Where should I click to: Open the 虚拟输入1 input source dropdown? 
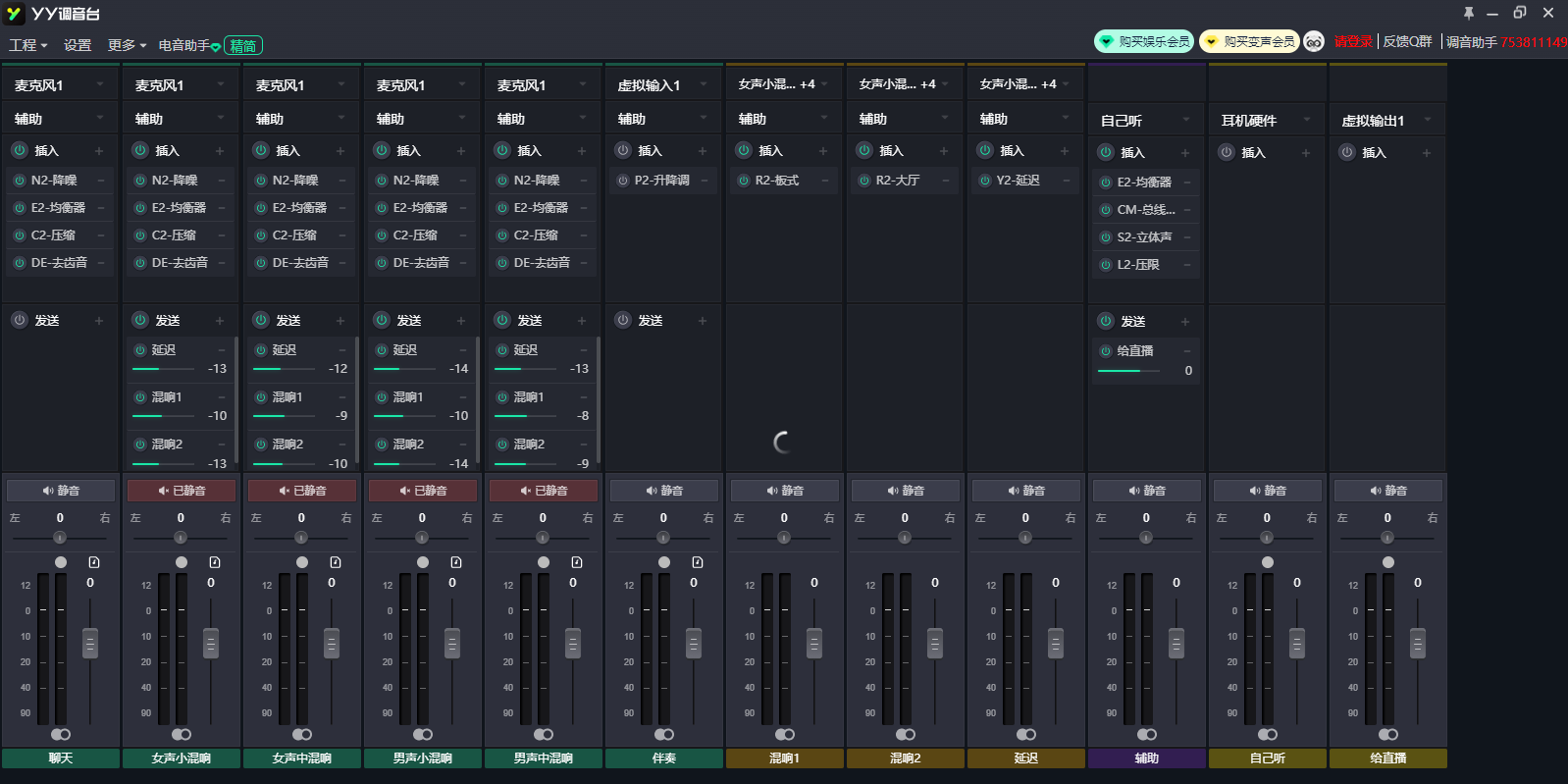pos(704,85)
